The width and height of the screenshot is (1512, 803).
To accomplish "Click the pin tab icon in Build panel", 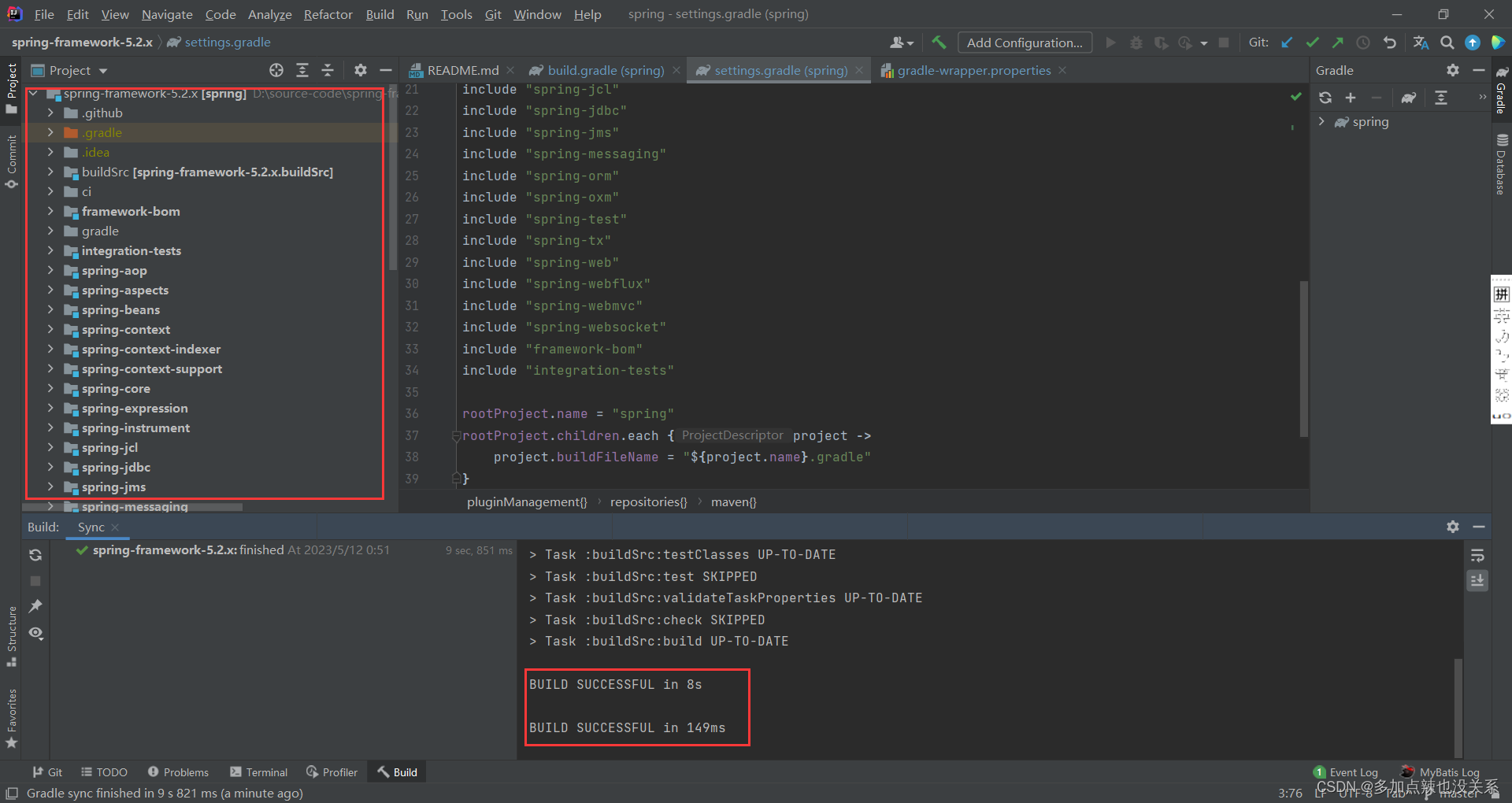I will pos(35,606).
